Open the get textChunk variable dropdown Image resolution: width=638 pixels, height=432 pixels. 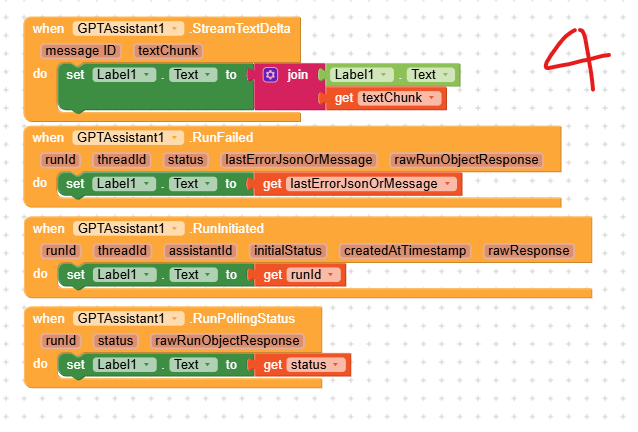(x=399, y=98)
